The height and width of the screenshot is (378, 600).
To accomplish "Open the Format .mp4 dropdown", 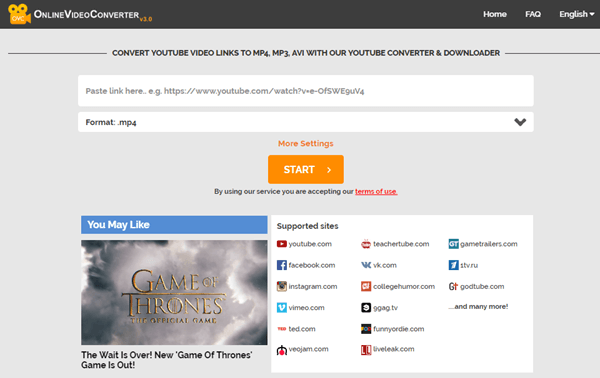I will click(x=306, y=122).
